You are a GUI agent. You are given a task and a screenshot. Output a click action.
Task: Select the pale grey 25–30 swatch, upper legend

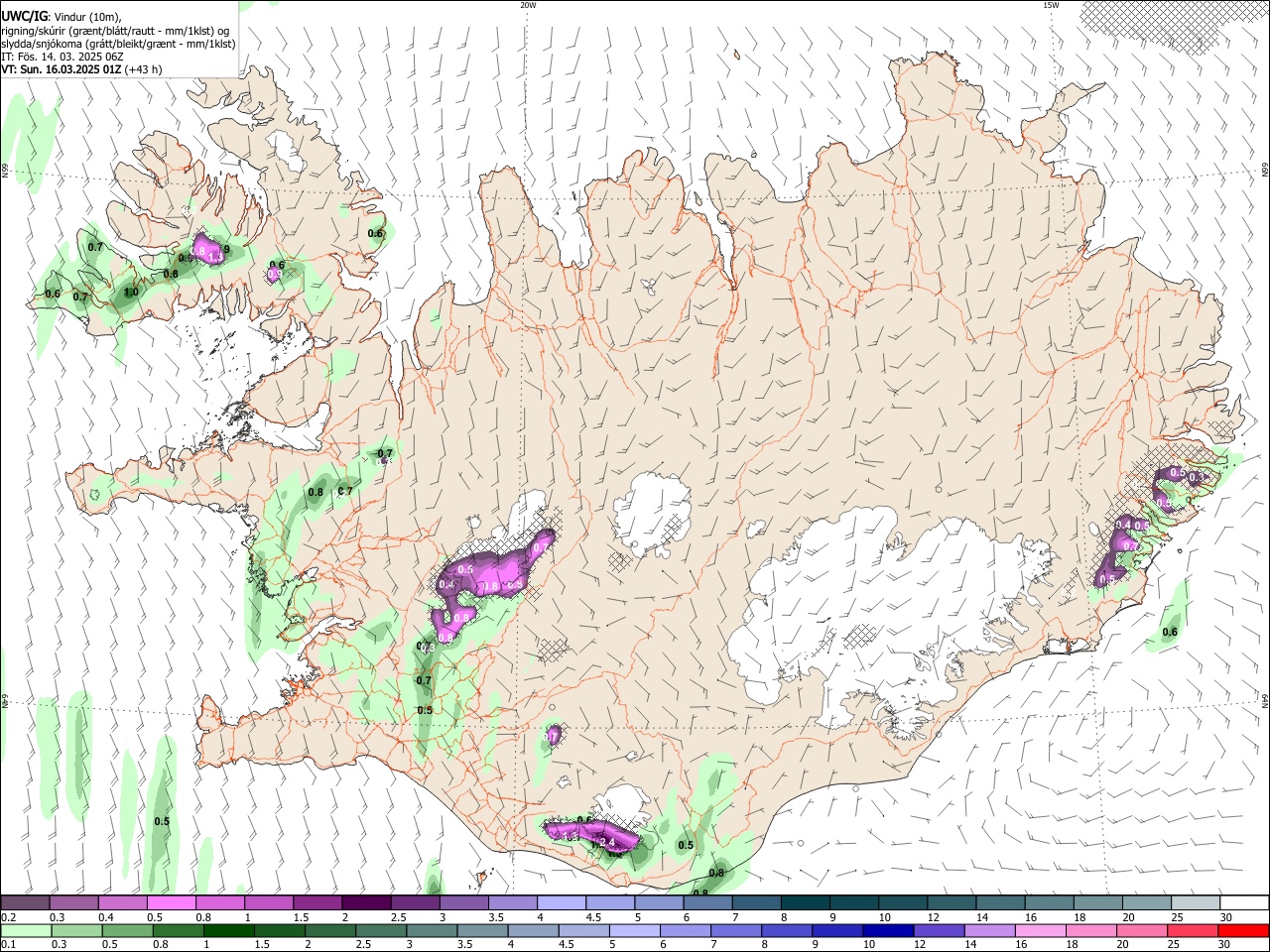(1197, 902)
